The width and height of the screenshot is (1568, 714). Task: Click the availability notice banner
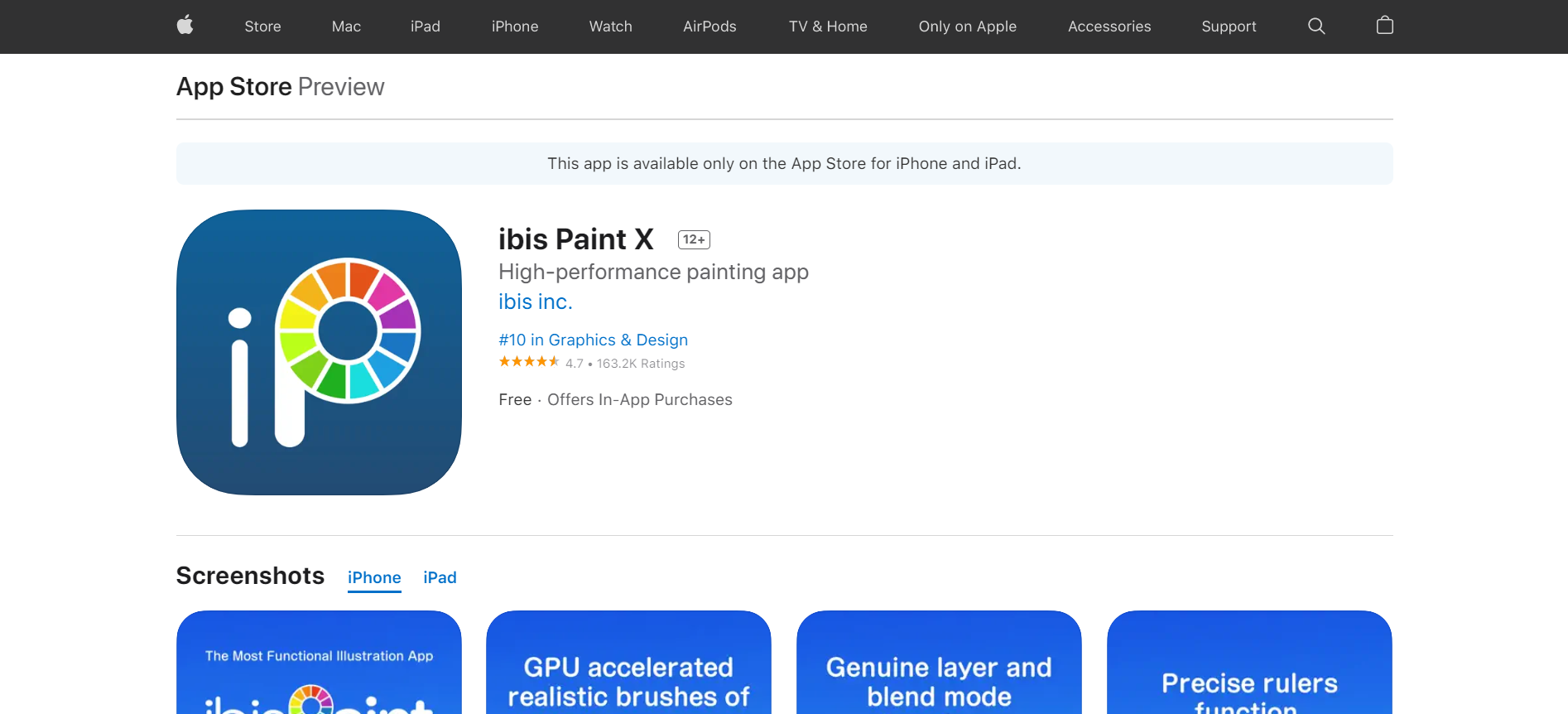784,164
